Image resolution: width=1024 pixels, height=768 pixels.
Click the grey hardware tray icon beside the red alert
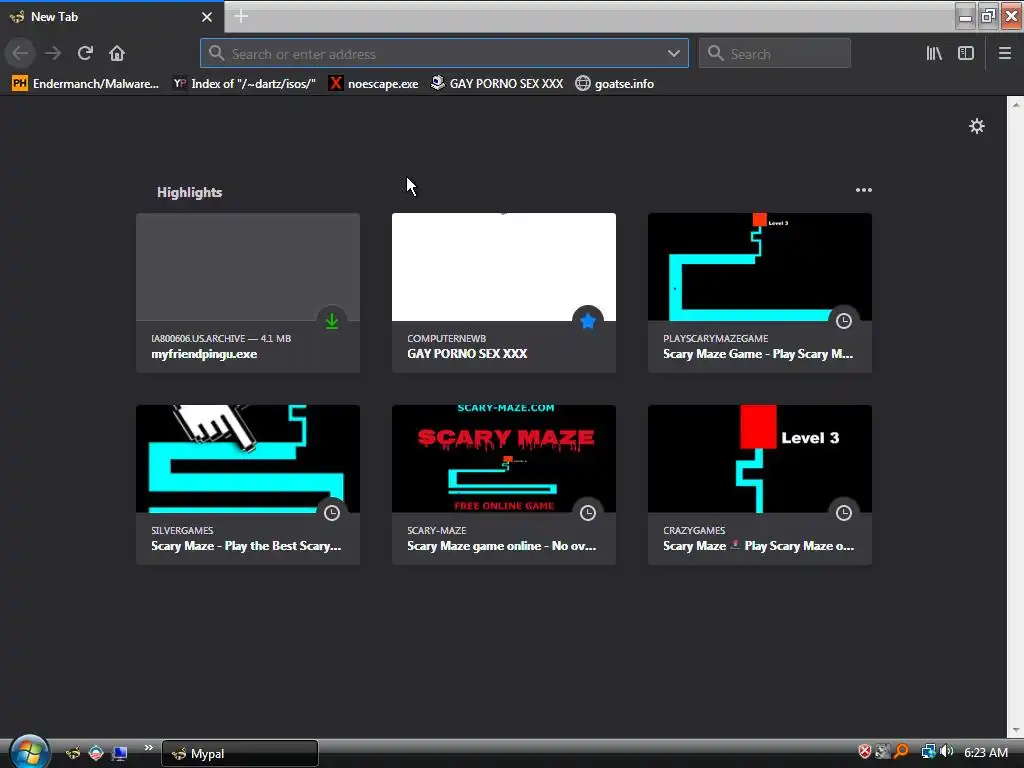tap(882, 752)
